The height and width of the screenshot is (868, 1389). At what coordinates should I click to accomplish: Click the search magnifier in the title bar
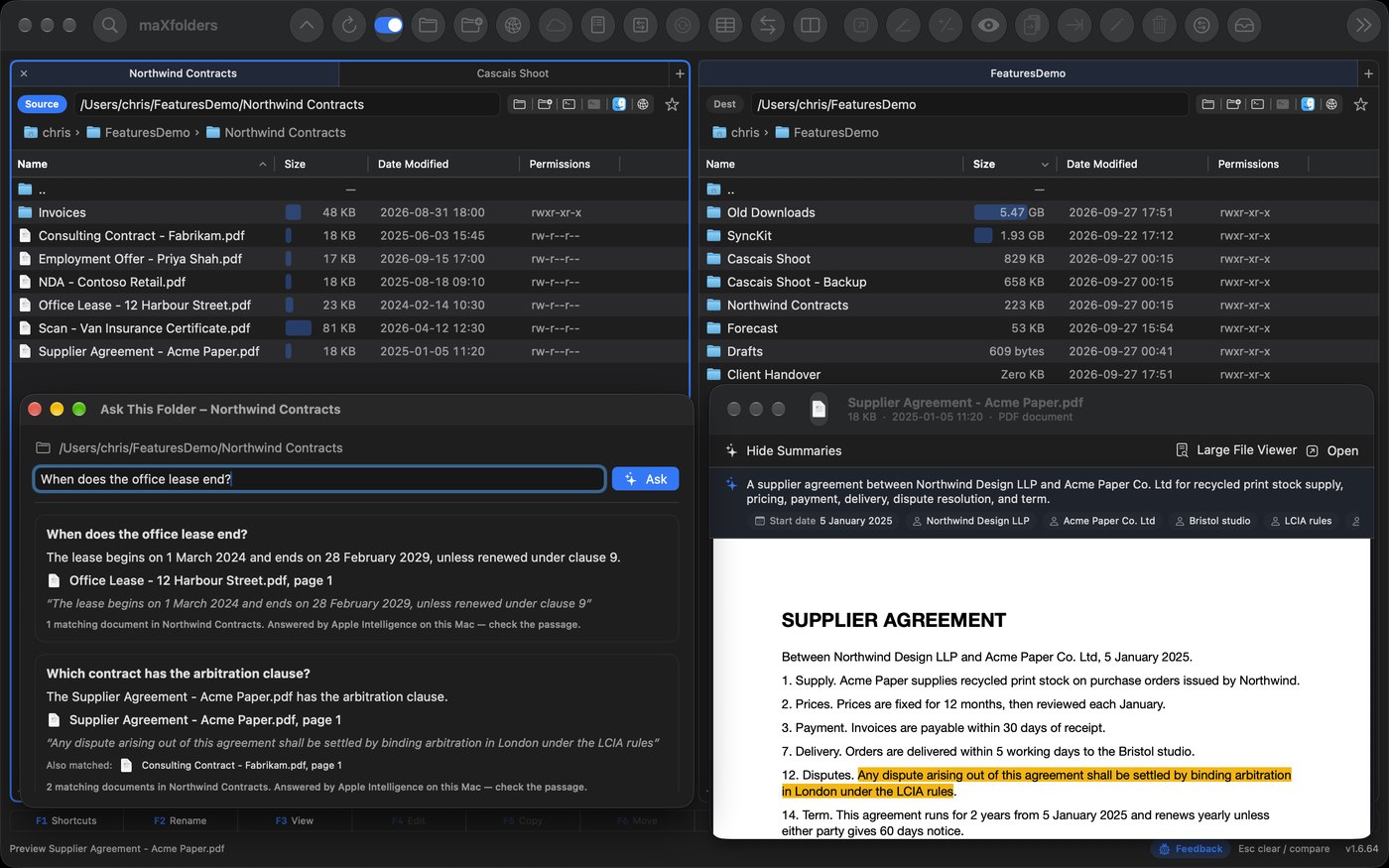pyautogui.click(x=110, y=25)
